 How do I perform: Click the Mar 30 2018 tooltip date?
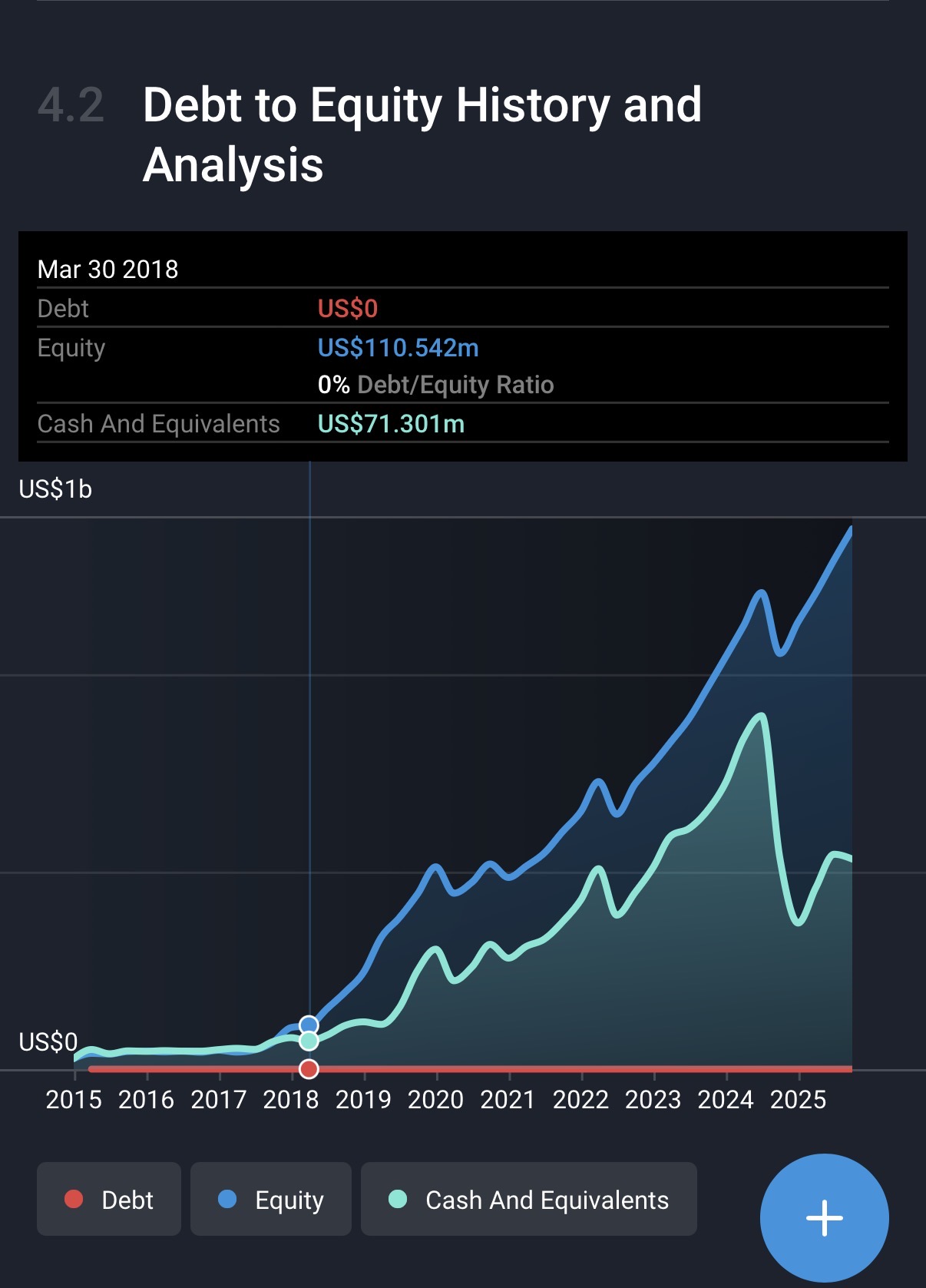click(107, 270)
